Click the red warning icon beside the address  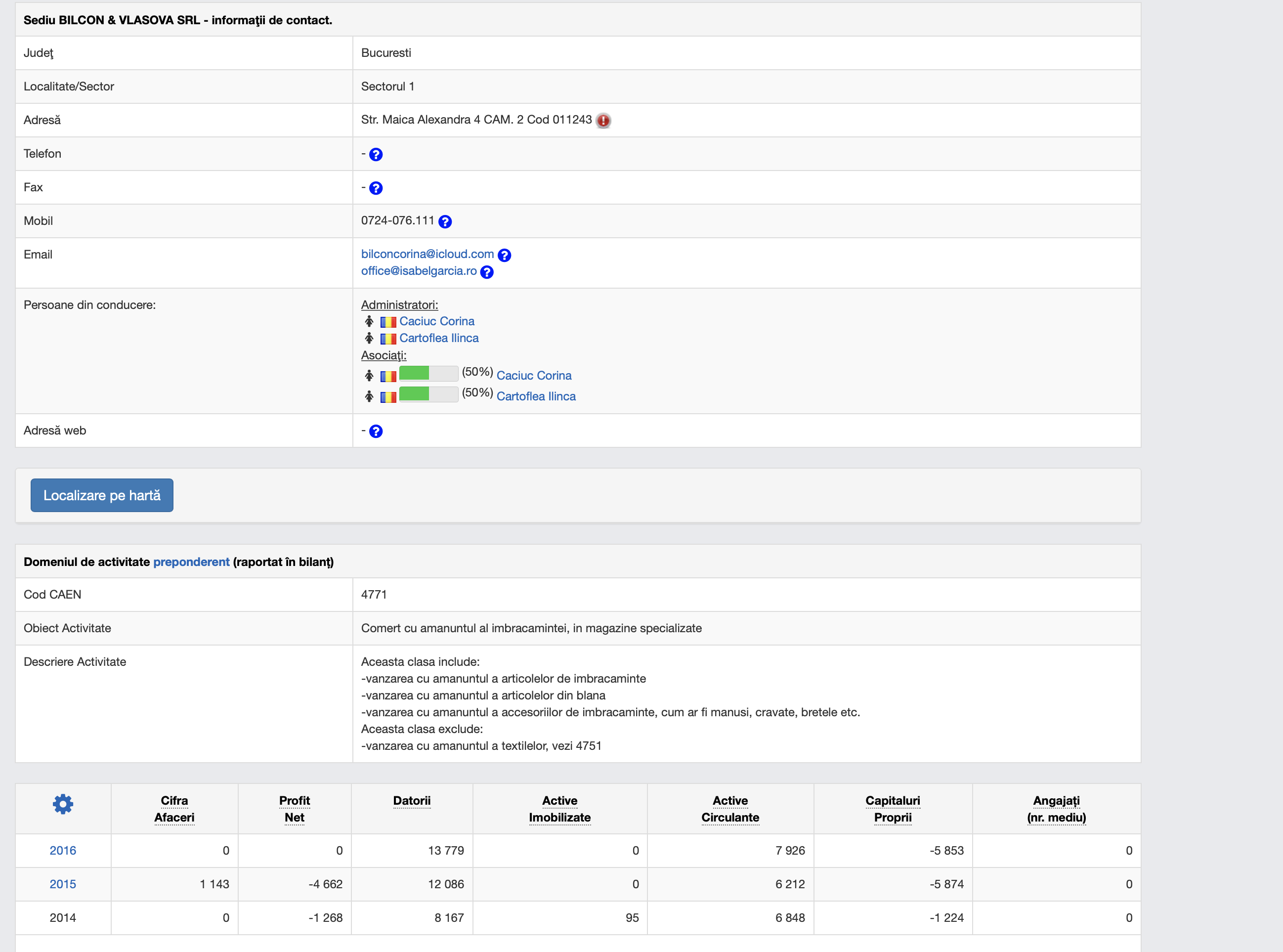coord(603,121)
